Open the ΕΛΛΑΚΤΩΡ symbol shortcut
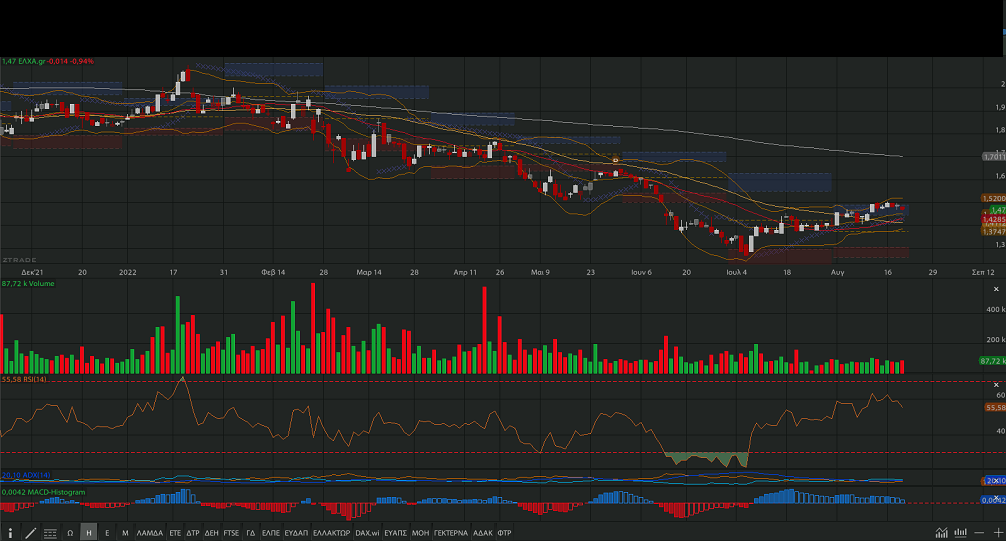This screenshot has height=541, width=1006. pyautogui.click(x=332, y=533)
